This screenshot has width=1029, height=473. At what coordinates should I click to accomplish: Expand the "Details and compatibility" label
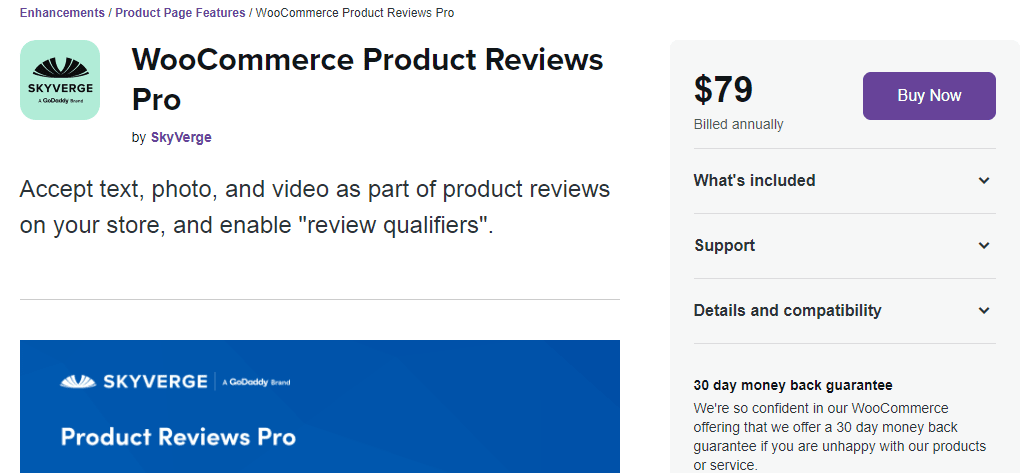coord(787,311)
